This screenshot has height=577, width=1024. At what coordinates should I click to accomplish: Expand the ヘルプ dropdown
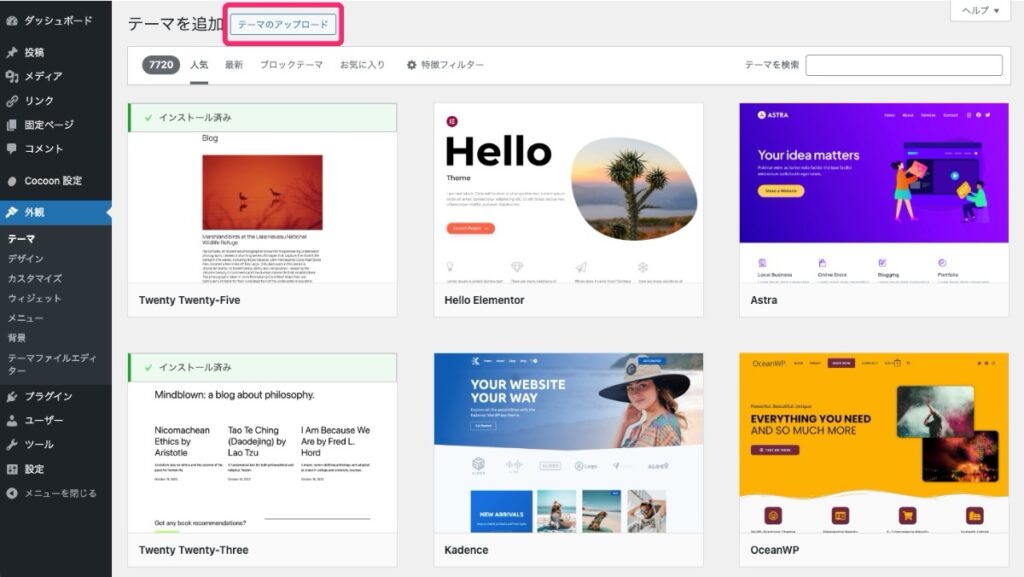[x=979, y=10]
